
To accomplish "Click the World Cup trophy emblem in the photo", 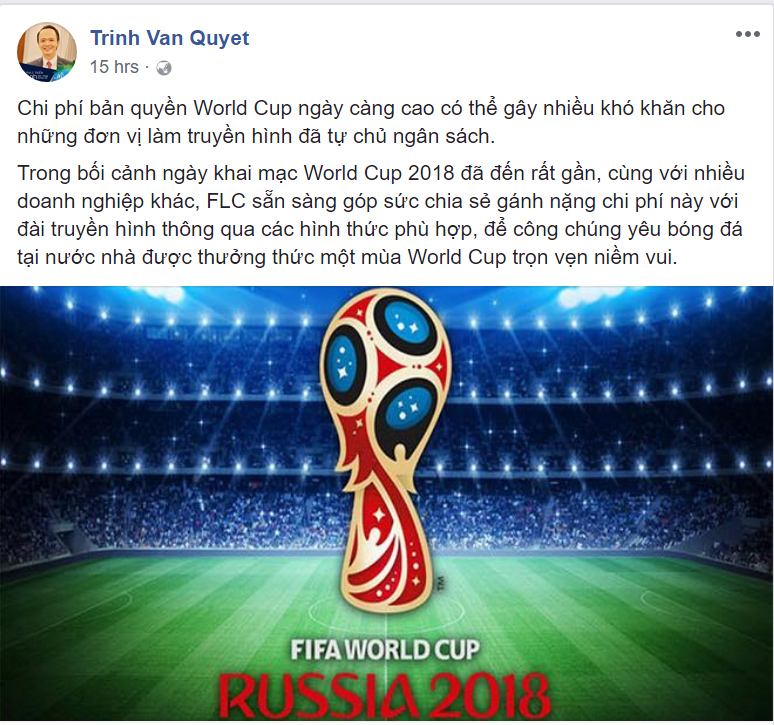I will point(386,449).
